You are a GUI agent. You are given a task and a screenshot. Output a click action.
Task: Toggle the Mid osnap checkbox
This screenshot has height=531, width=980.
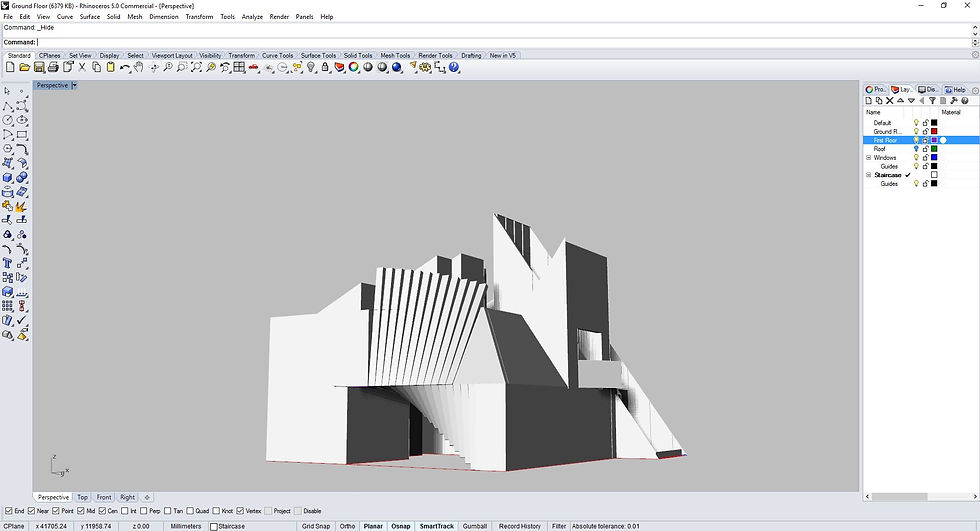click(81, 511)
